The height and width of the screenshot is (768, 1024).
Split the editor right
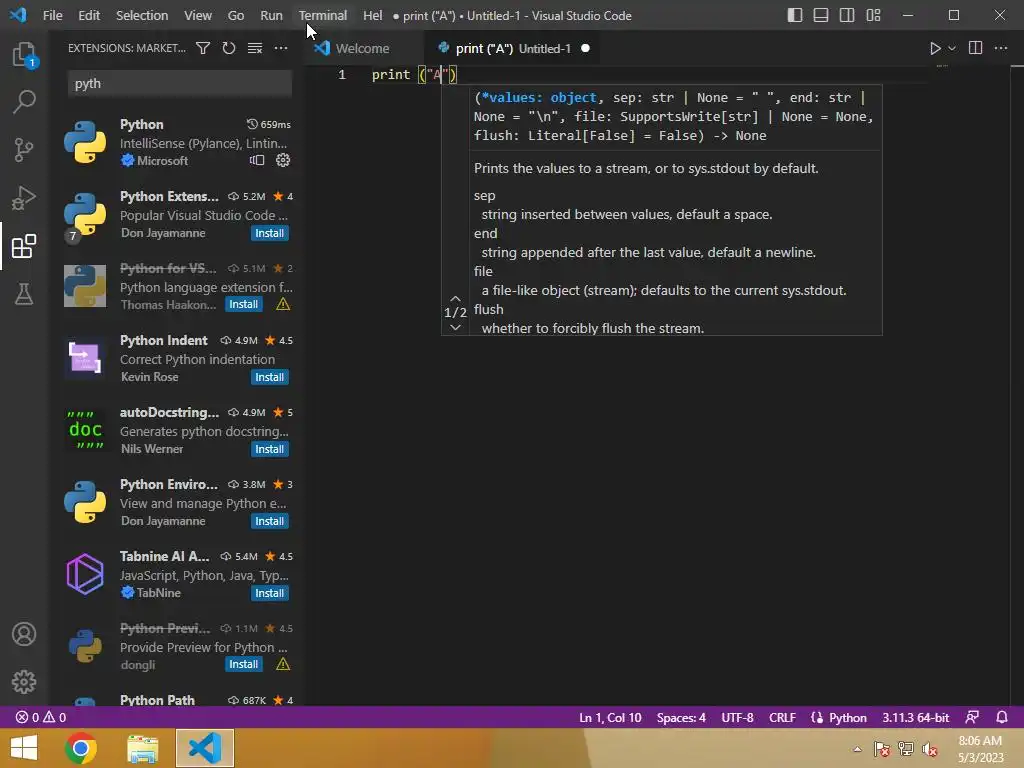tap(975, 48)
